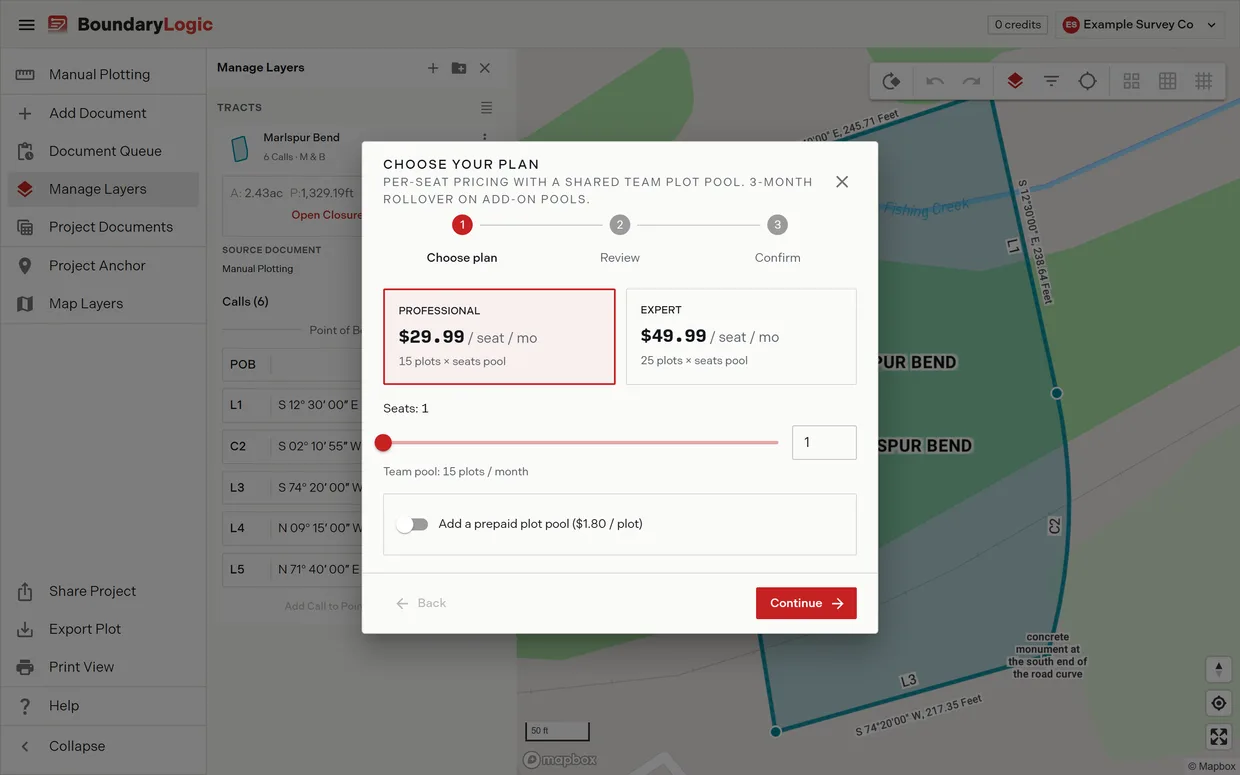
Task: Click the seats slider handle
Action: click(x=383, y=443)
